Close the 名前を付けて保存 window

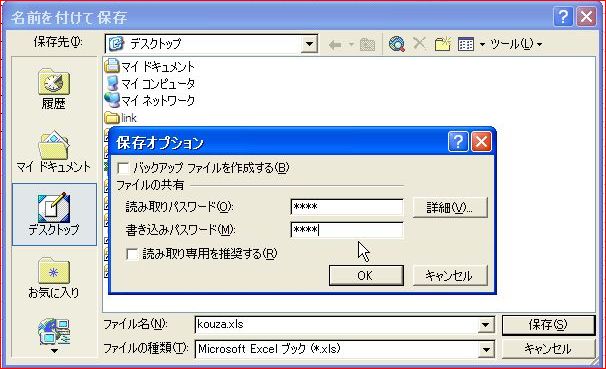point(586,17)
